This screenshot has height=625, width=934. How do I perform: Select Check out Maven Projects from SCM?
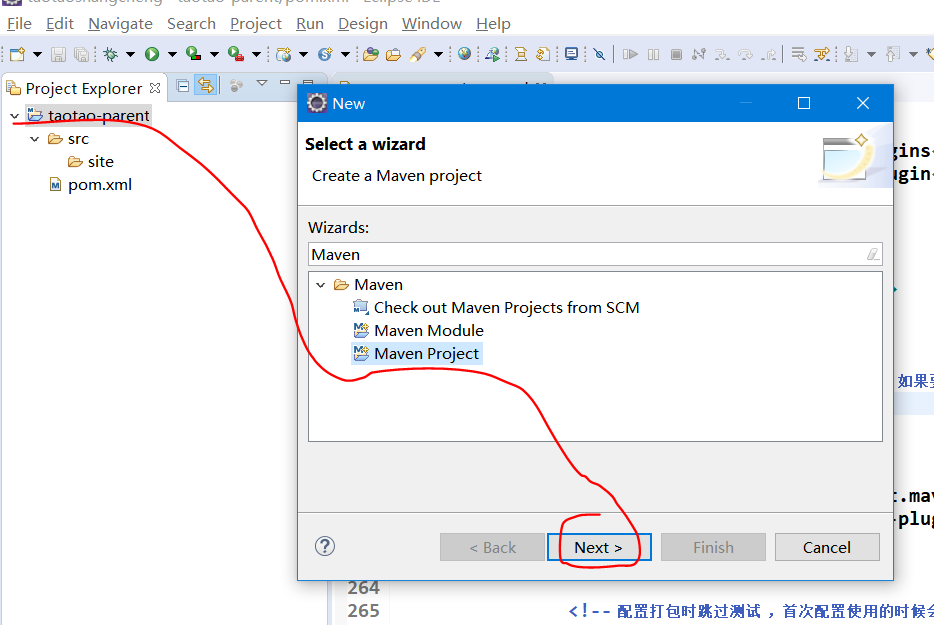506,307
